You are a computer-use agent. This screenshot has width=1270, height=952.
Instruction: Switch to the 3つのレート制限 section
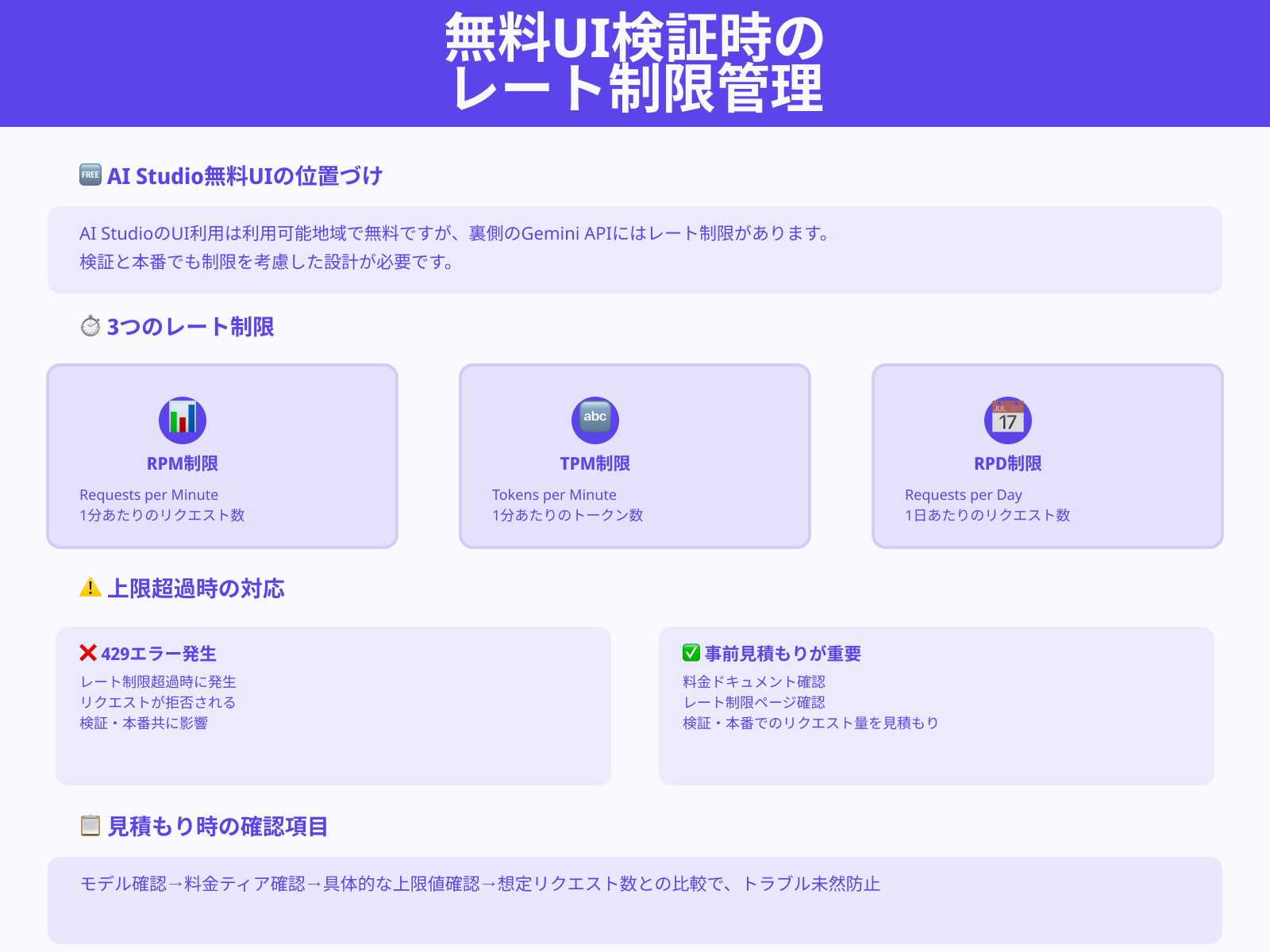click(190, 326)
